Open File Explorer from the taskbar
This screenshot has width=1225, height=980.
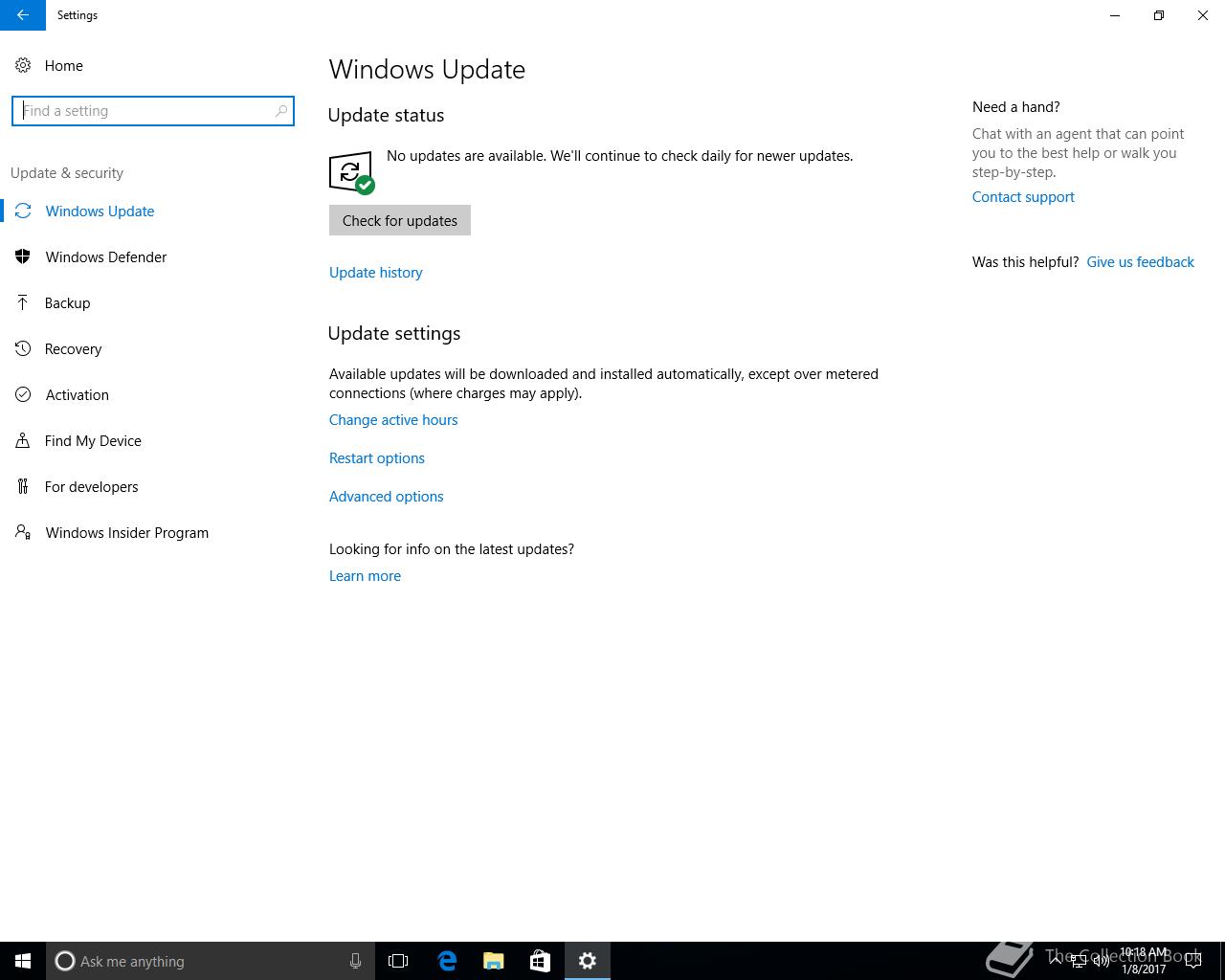[x=494, y=961]
